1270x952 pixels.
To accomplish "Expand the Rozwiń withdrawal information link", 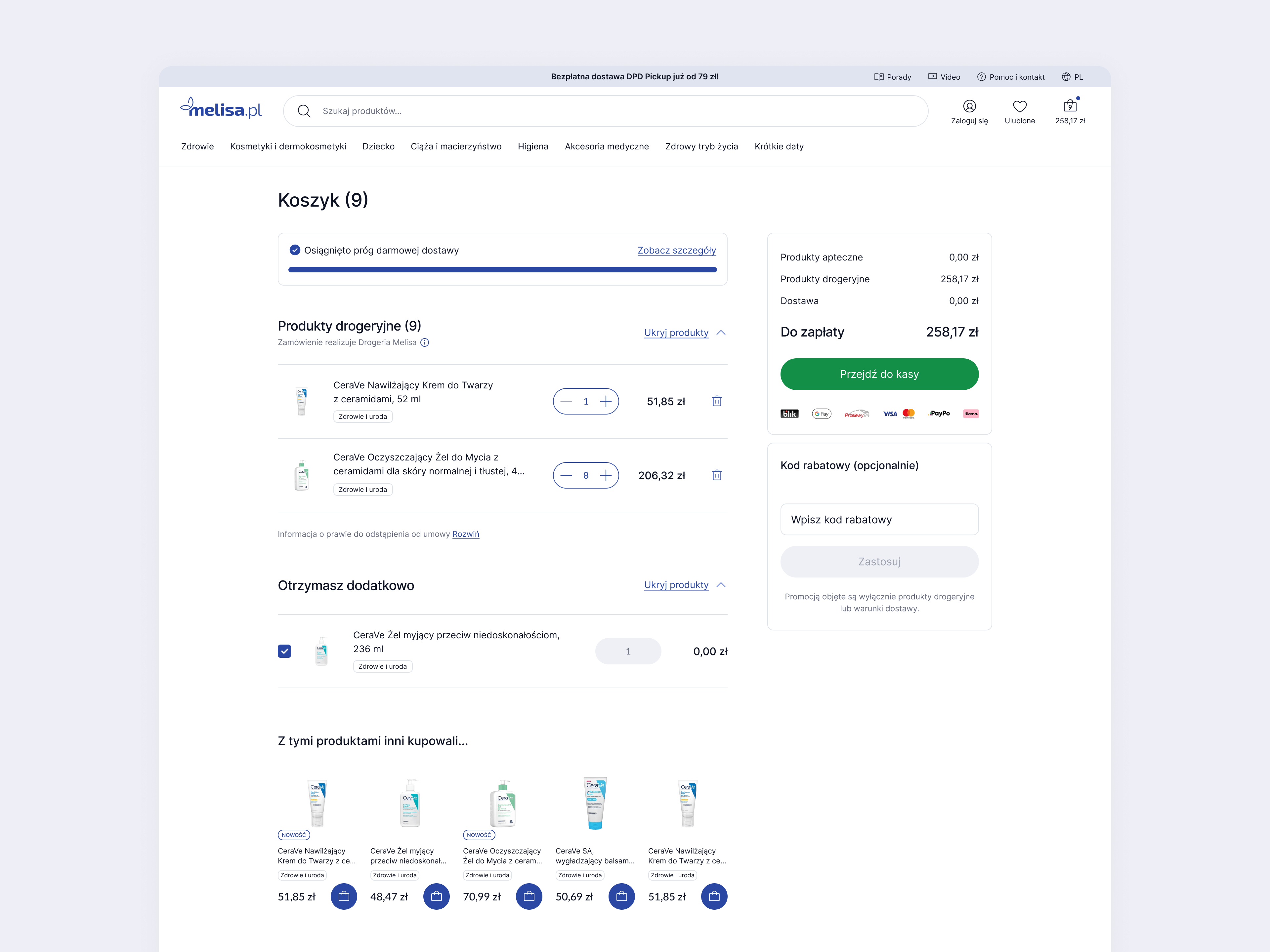I will [x=466, y=534].
